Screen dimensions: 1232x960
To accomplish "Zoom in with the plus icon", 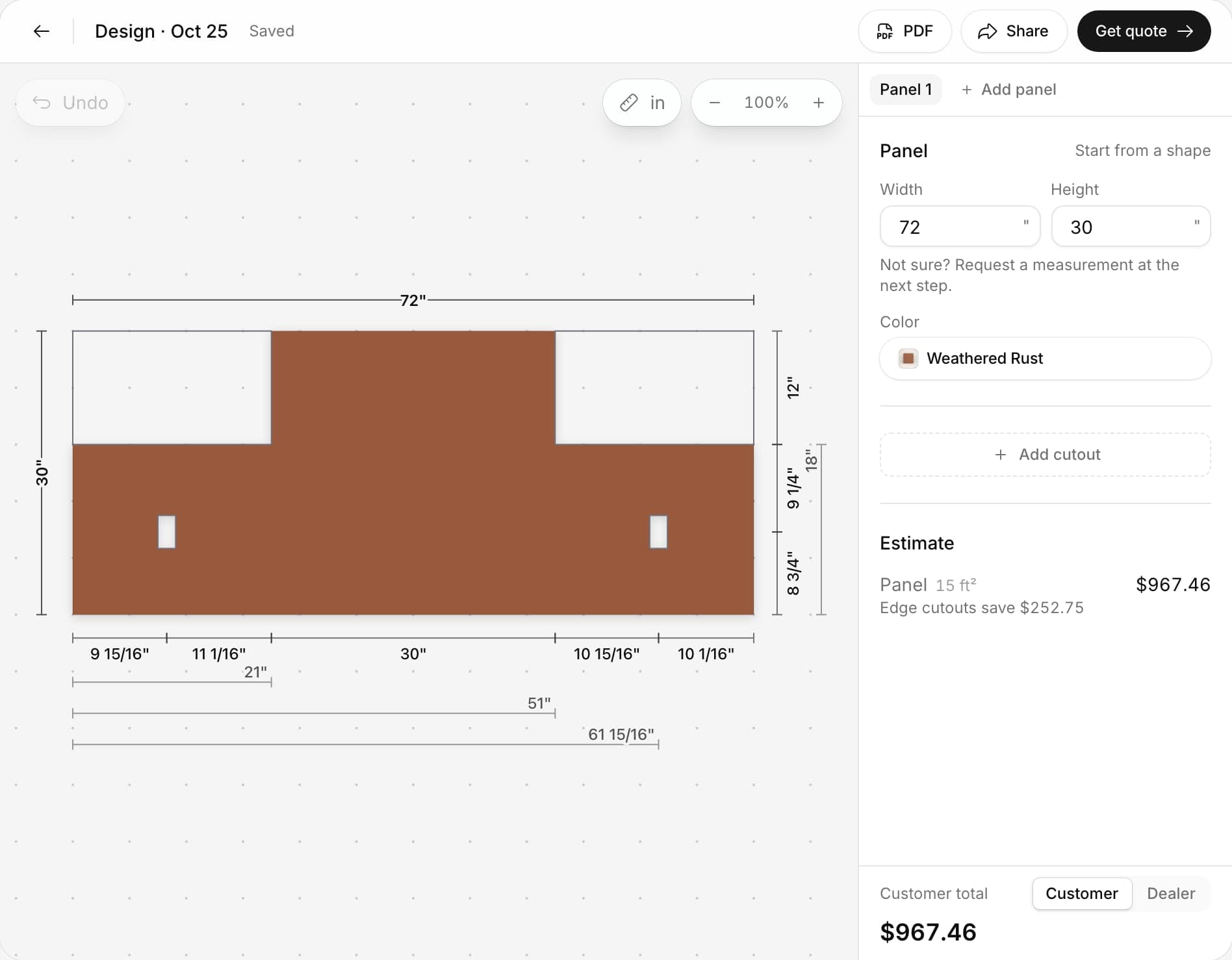I will point(819,103).
